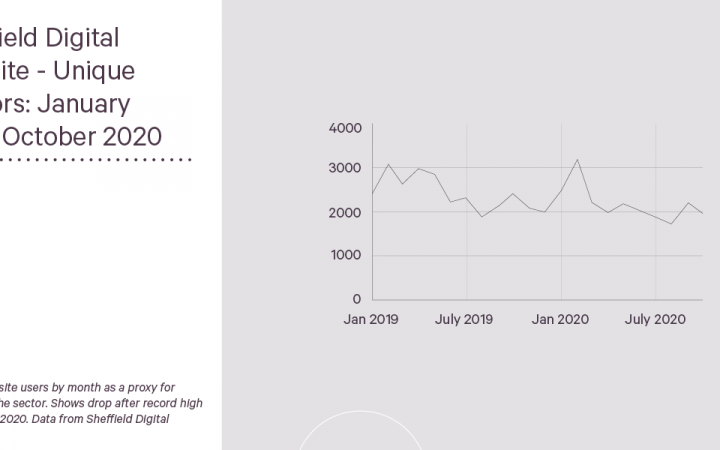
Task: Click the Jan 2020 x-axis label
Action: tap(560, 319)
